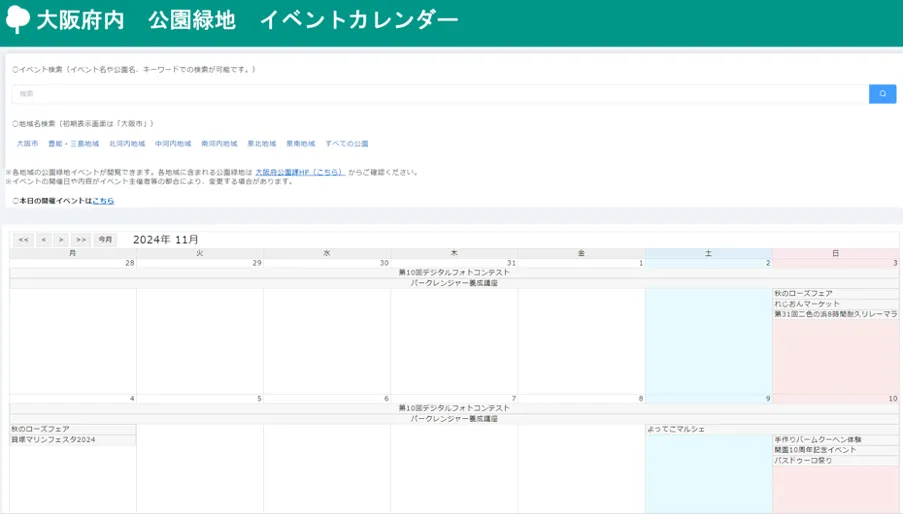Open the よってこマルシェ event

(x=676, y=429)
